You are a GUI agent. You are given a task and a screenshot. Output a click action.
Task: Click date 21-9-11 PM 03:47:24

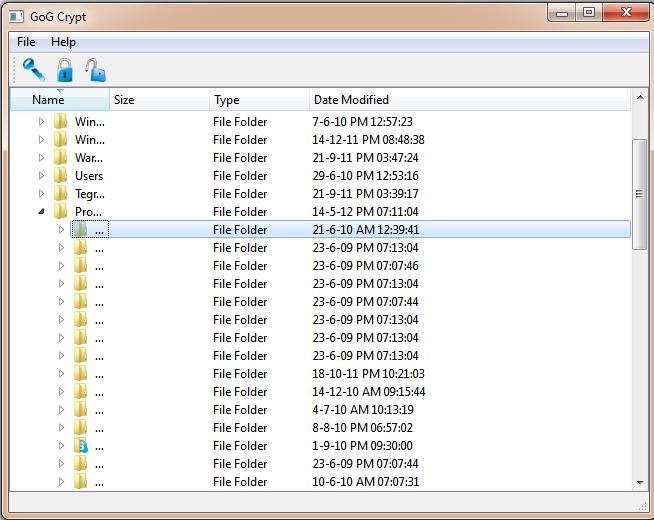pyautogui.click(x=365, y=158)
